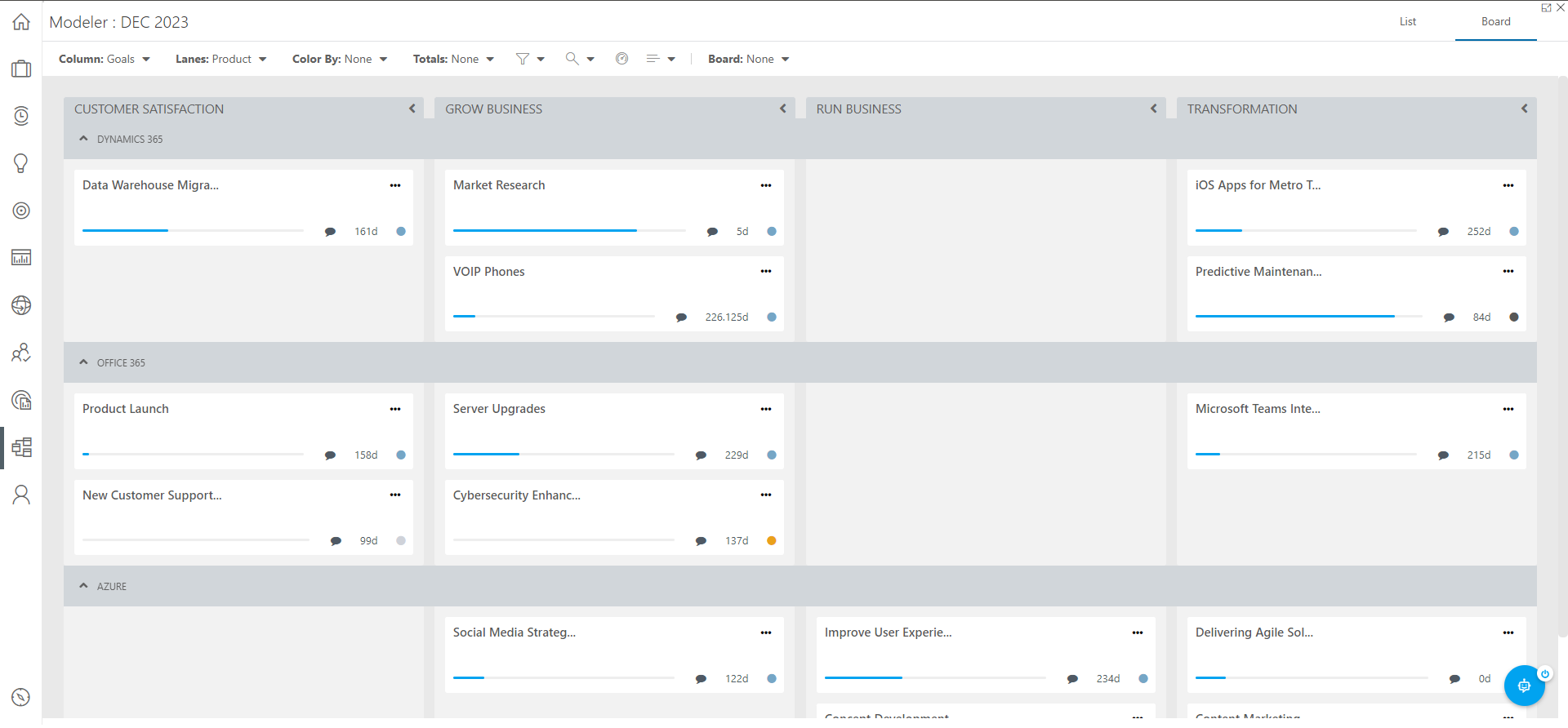Click the 226.125d duration on VOIP Phones
This screenshot has width=1568, height=728.
click(727, 317)
